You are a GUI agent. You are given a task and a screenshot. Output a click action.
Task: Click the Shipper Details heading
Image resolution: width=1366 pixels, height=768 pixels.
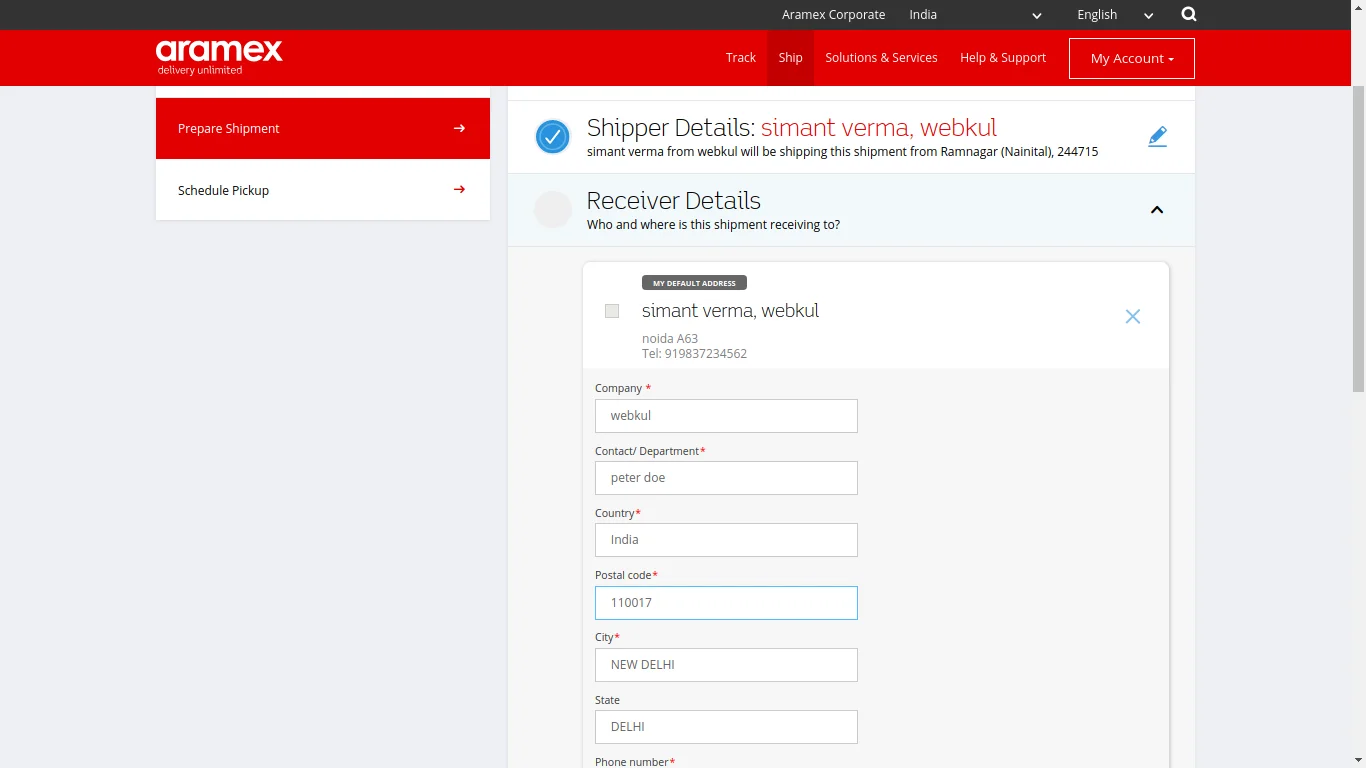tap(792, 128)
